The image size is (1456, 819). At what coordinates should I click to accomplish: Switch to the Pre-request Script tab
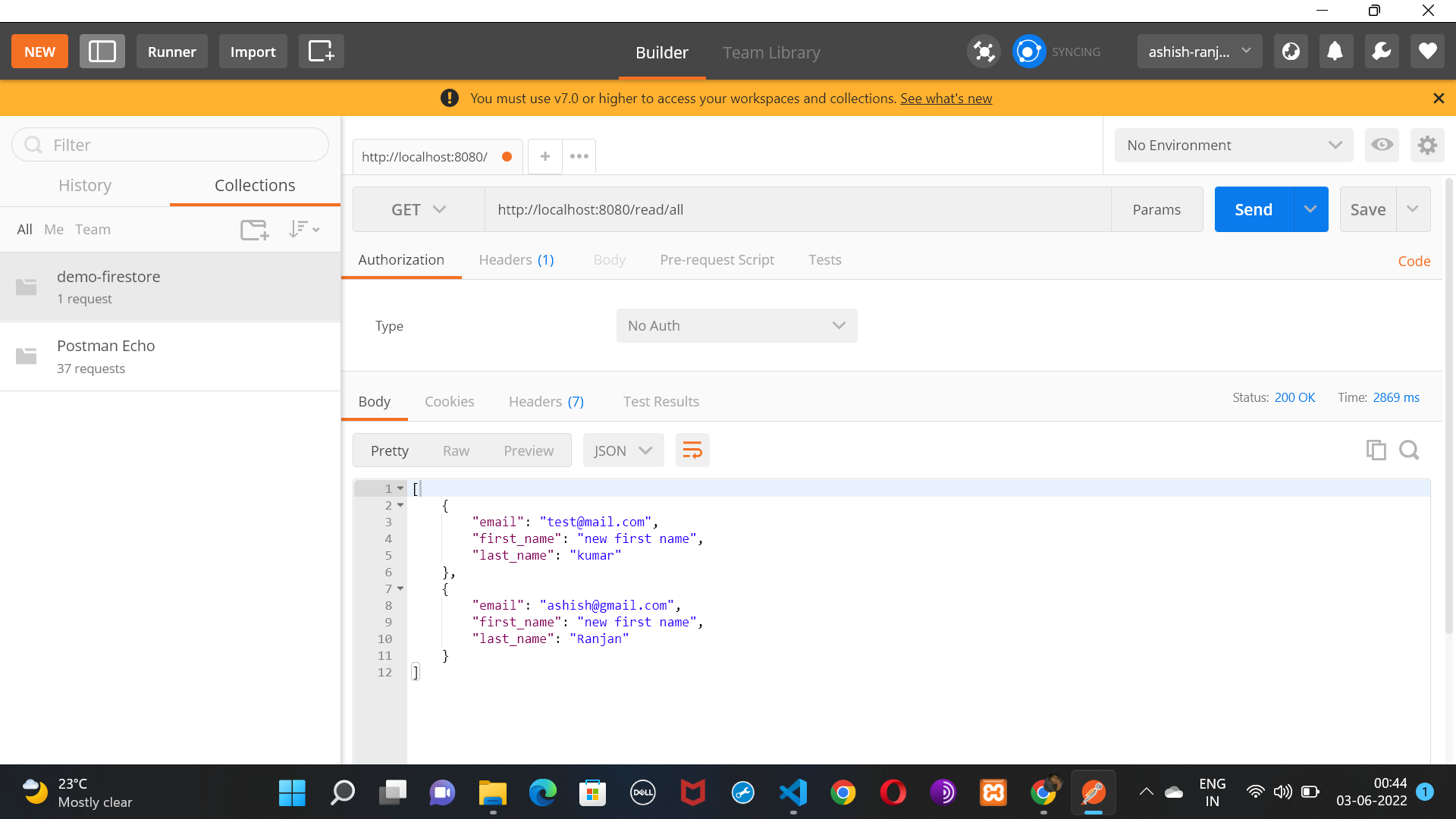[717, 259]
